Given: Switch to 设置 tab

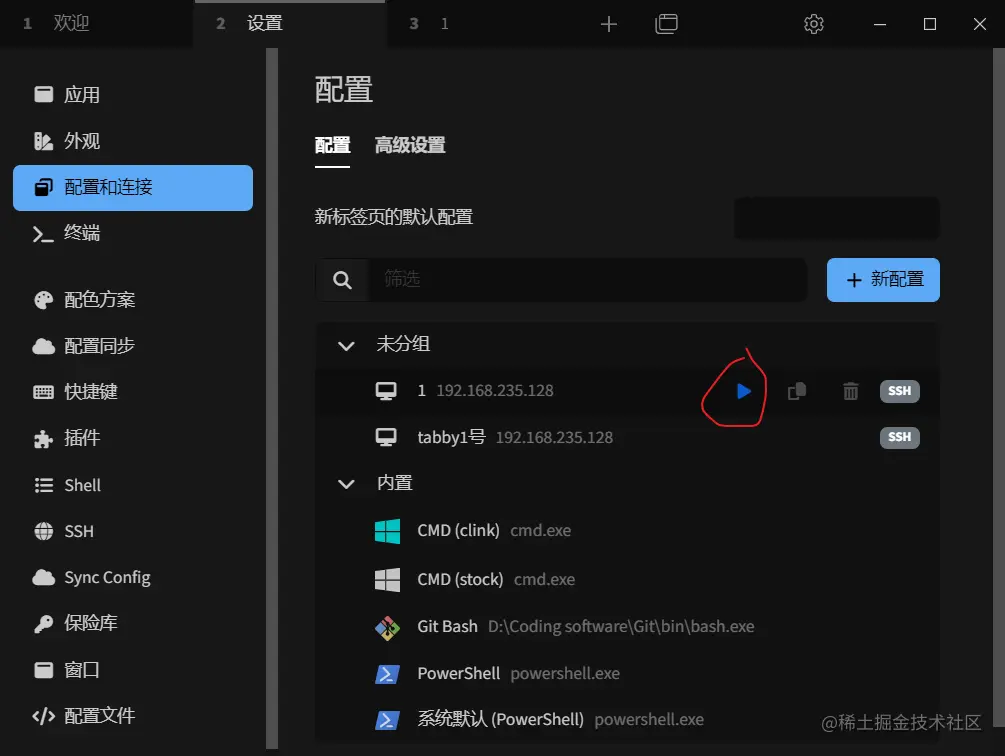Looking at the screenshot, I should pyautogui.click(x=290, y=24).
